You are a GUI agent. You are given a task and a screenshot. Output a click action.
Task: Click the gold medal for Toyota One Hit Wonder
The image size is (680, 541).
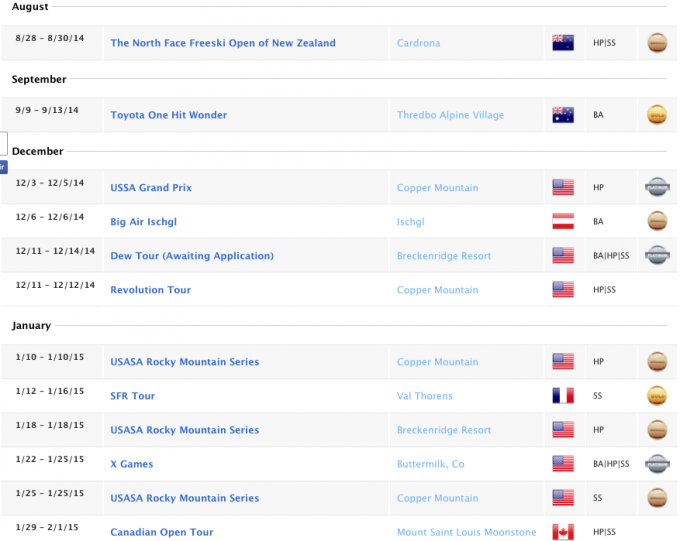pyautogui.click(x=657, y=115)
